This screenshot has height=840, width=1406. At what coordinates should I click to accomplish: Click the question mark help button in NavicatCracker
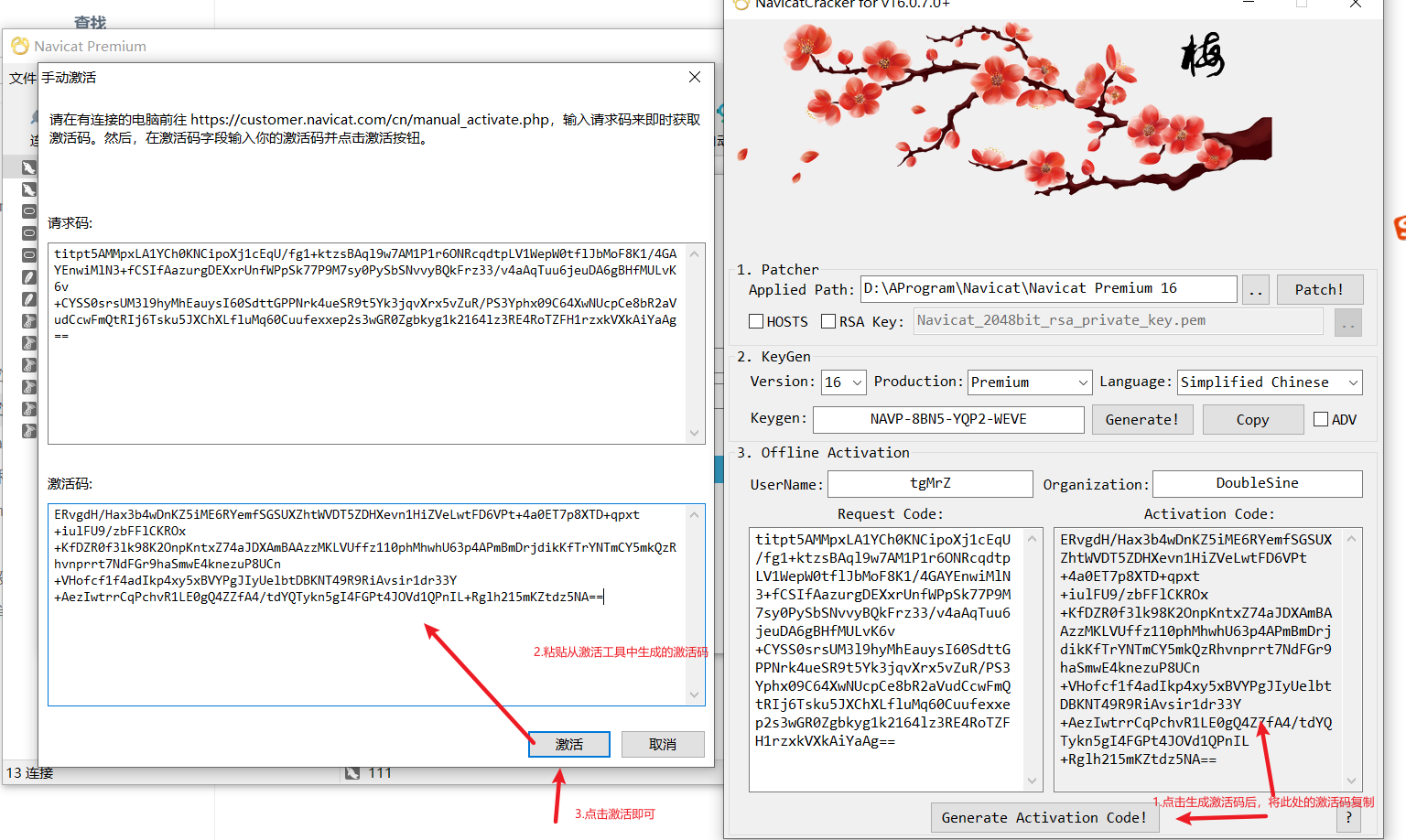(x=1348, y=818)
